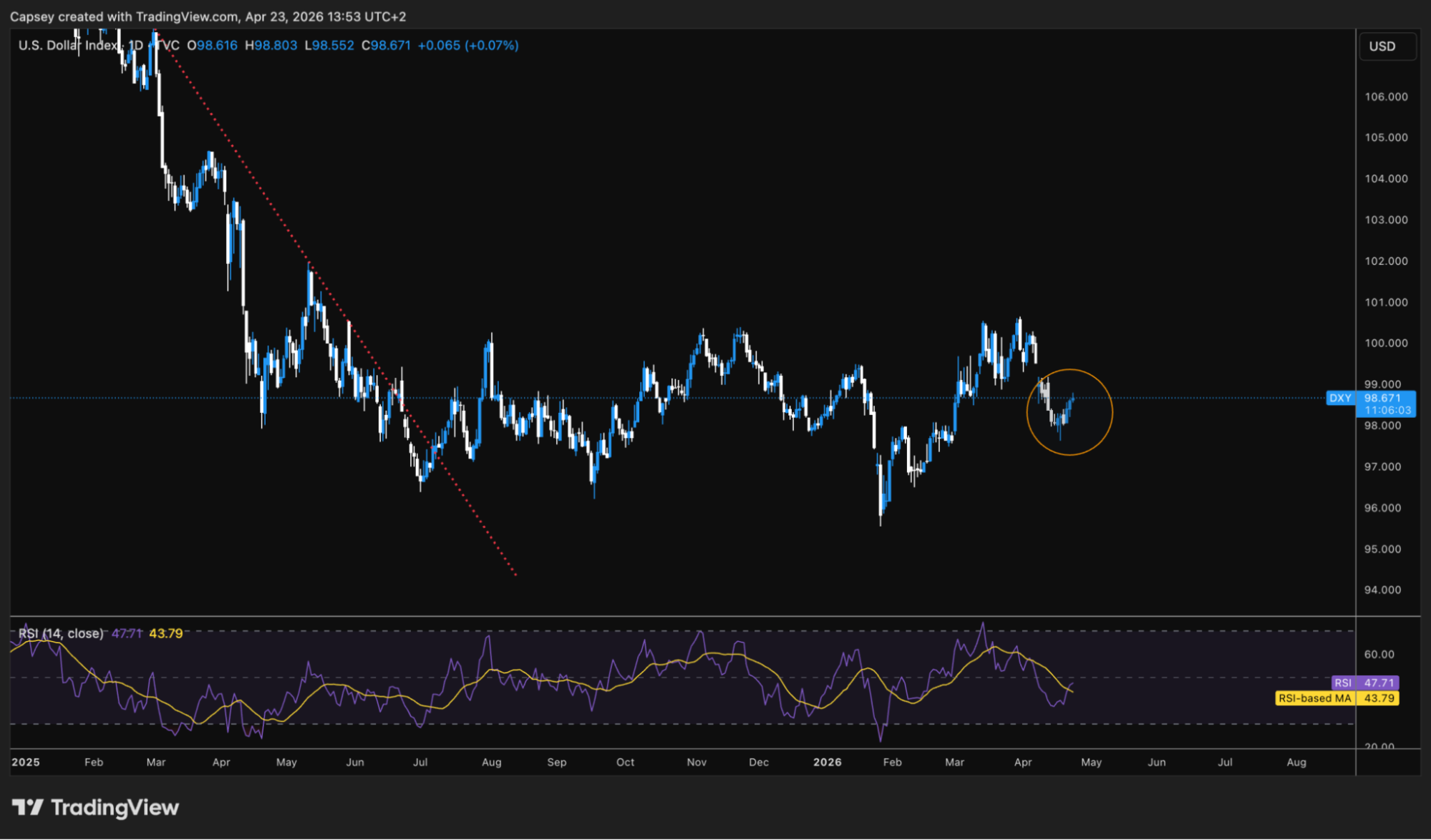Click the purple 47.71 RSI legend value
Viewport: 1431px width, 840px height.
click(x=127, y=633)
